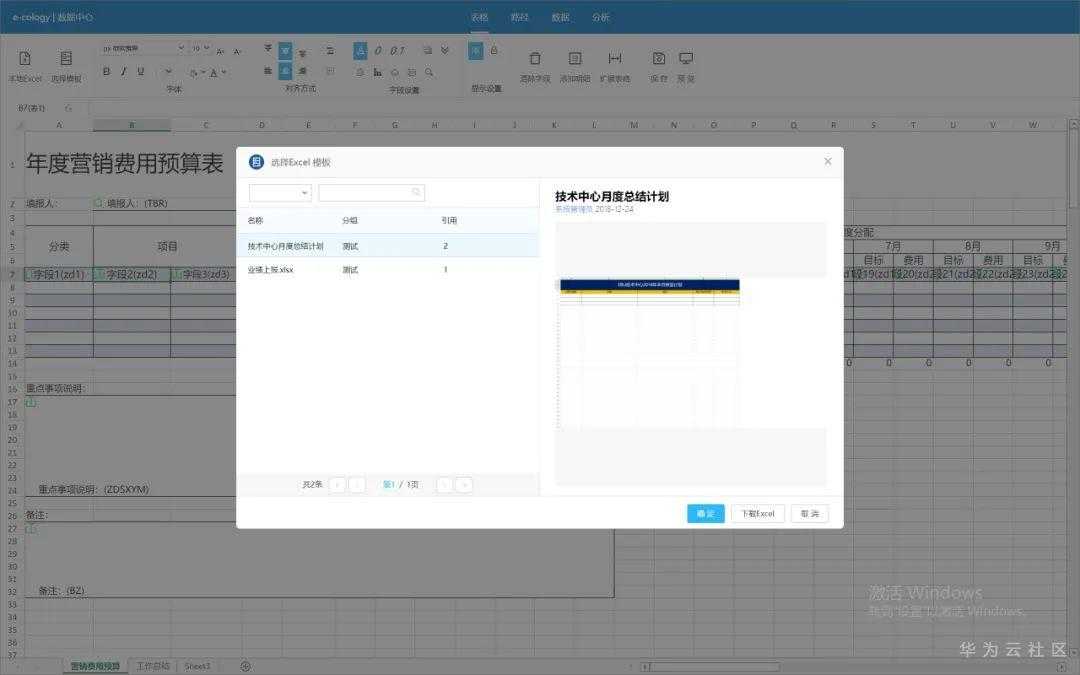Go to first page in pagination
1080x675 pixels.
338,485
